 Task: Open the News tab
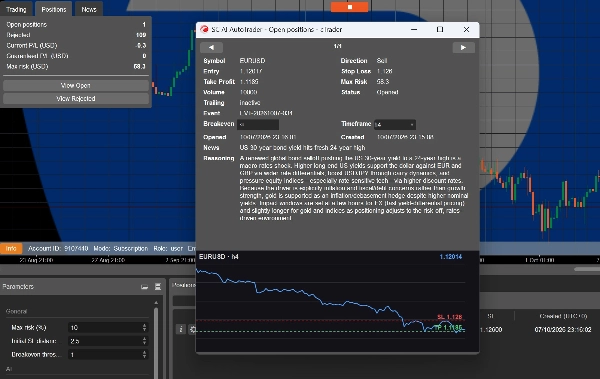pos(89,9)
